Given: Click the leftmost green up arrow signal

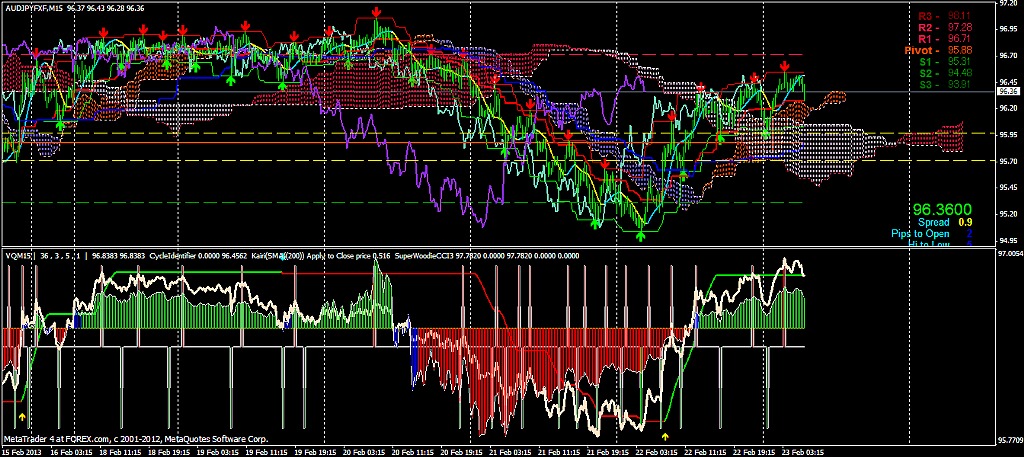Looking at the screenshot, I should [x=60, y=125].
